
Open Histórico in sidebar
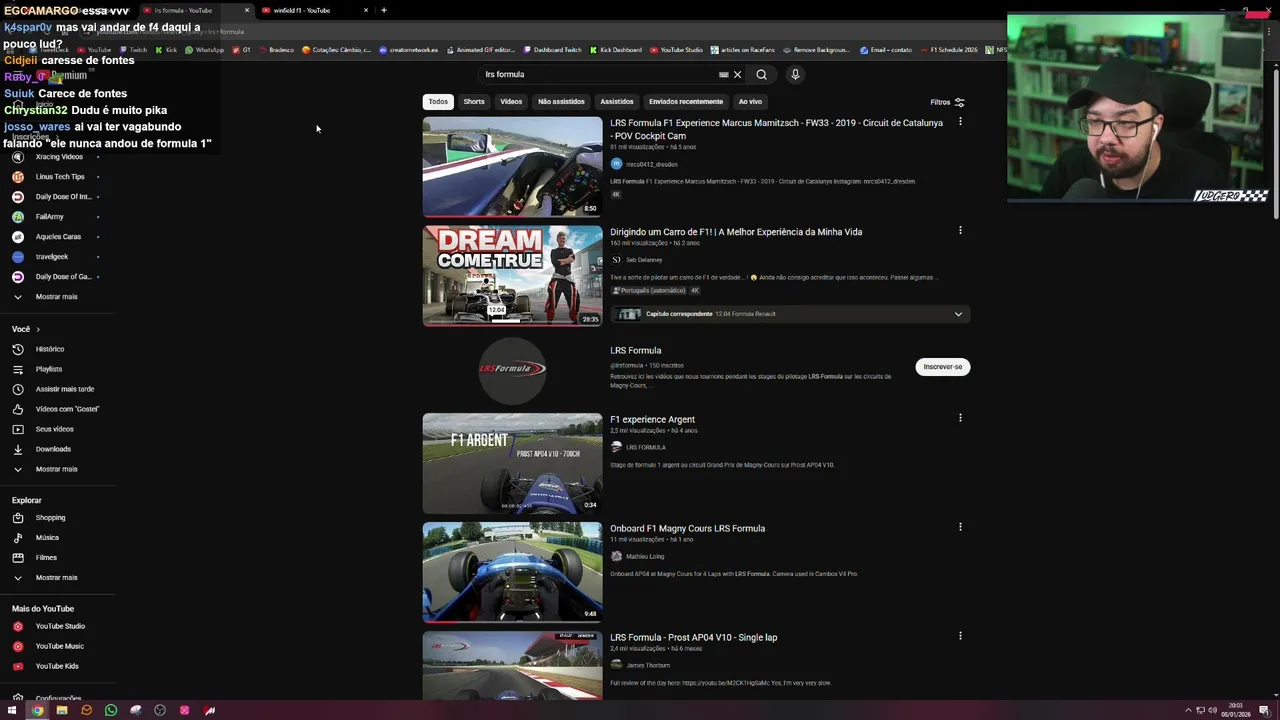coord(50,349)
